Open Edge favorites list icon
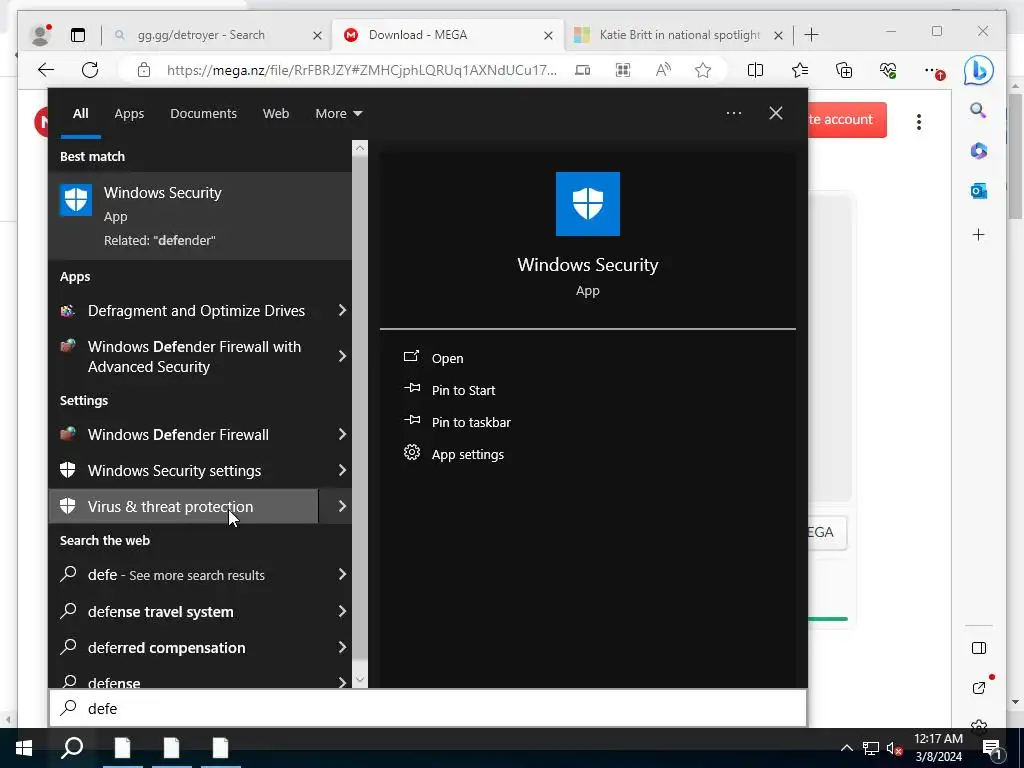Viewport: 1024px width, 768px height. click(x=799, y=71)
